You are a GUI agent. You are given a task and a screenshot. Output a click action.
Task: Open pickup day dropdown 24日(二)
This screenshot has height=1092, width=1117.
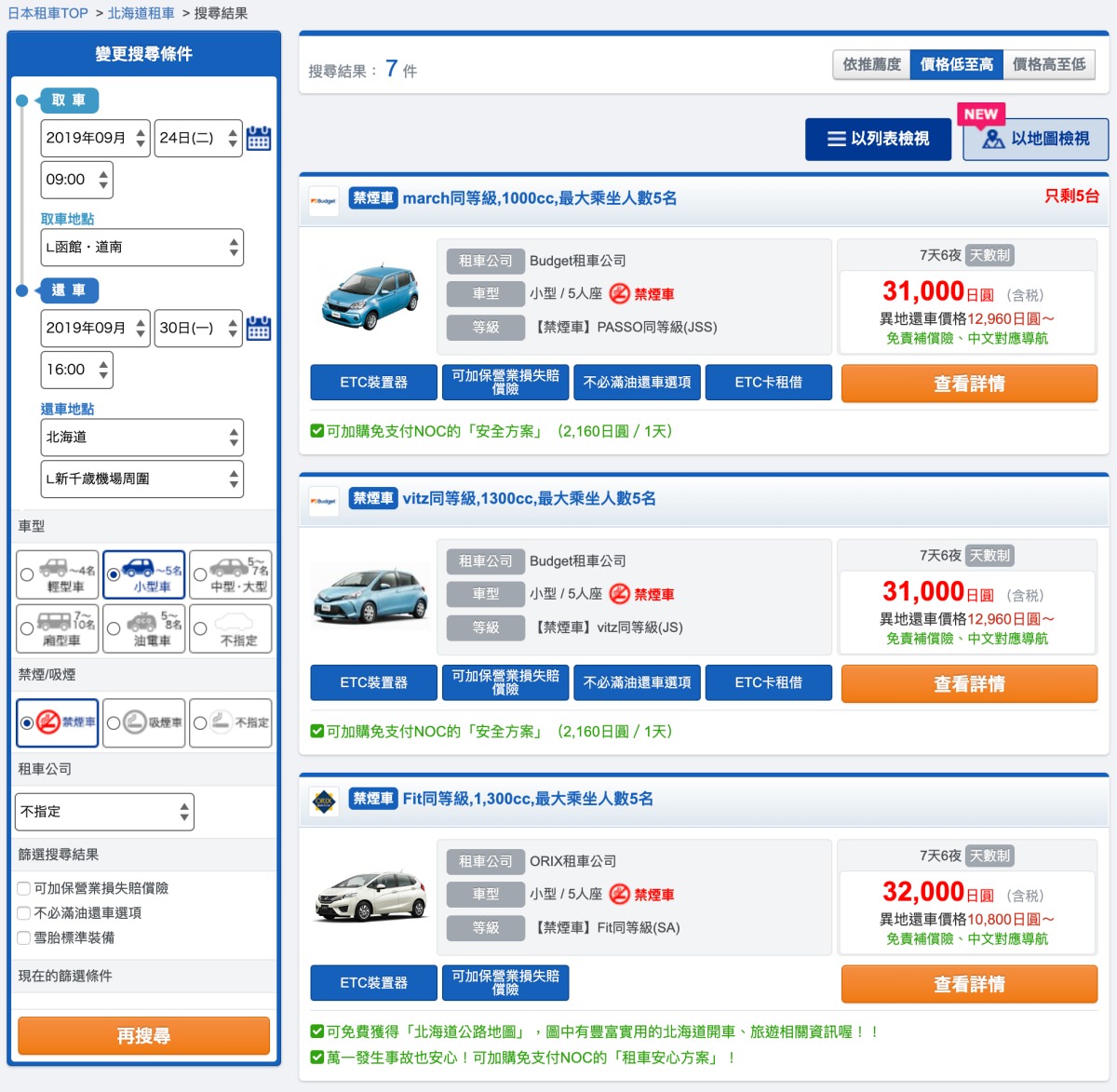(x=198, y=138)
